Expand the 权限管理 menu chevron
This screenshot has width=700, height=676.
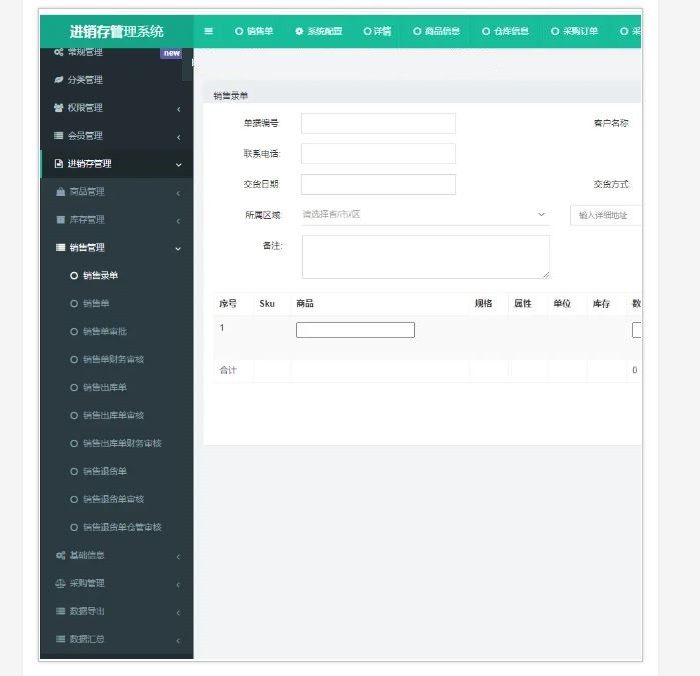(179, 109)
